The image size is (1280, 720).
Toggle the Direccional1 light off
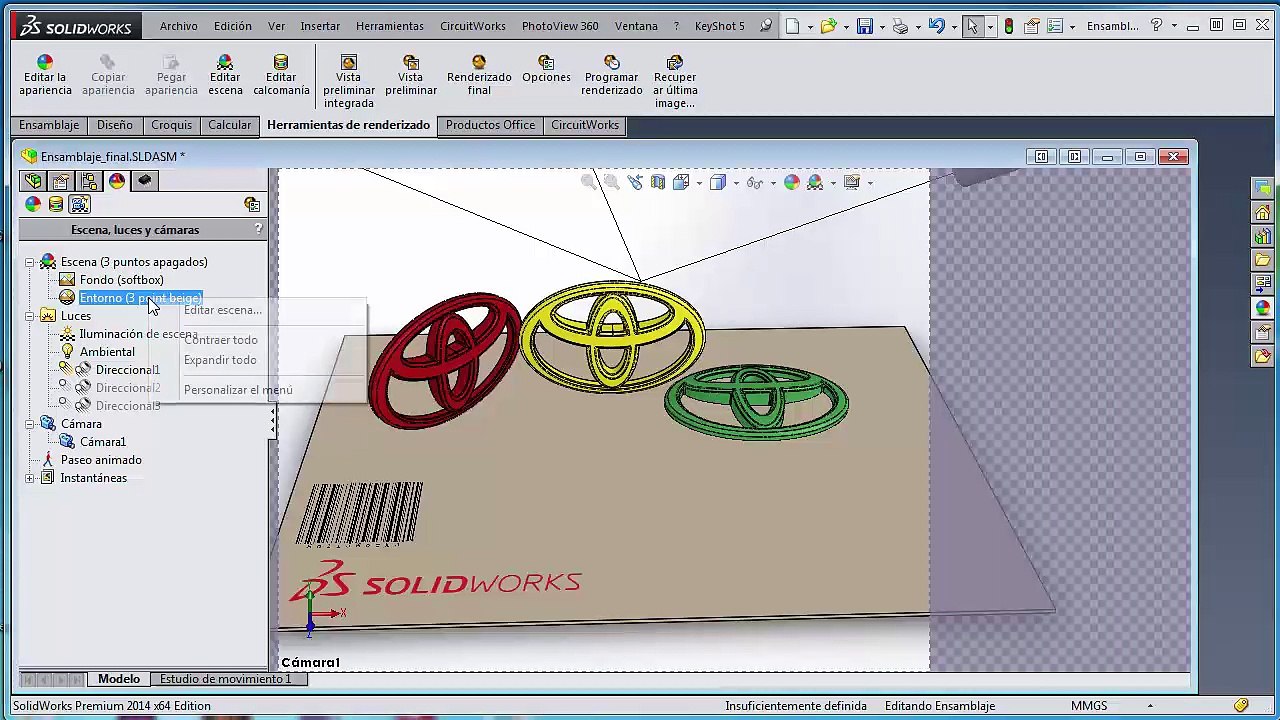65,368
